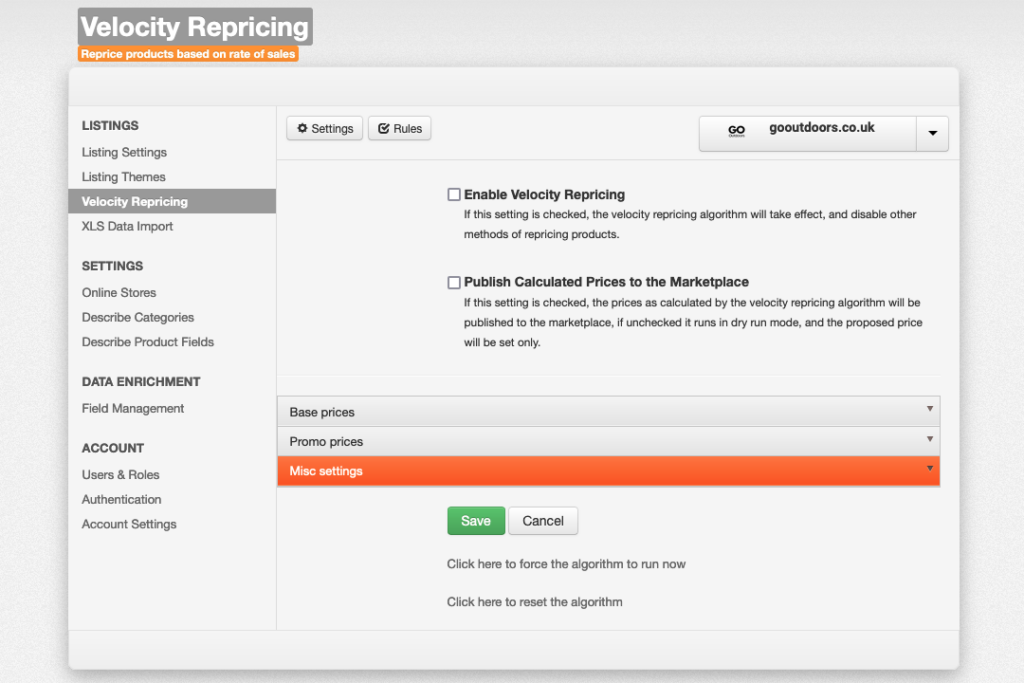Click the GO Outdoors store logo

coord(736,131)
